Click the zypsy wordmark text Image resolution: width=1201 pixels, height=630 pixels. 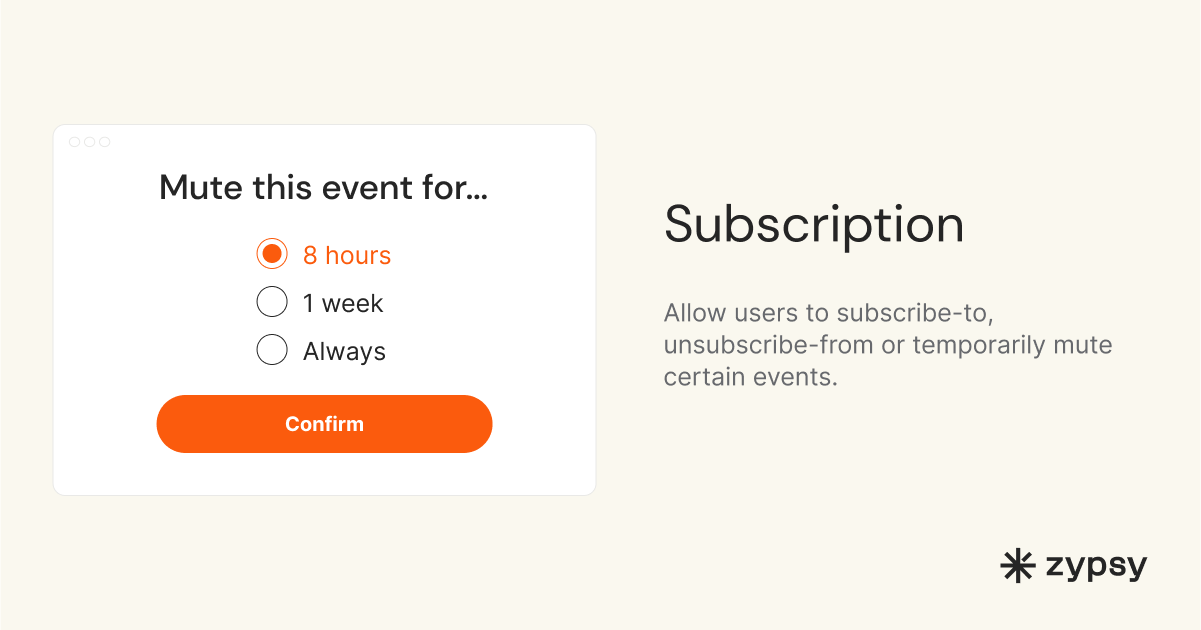(1096, 567)
